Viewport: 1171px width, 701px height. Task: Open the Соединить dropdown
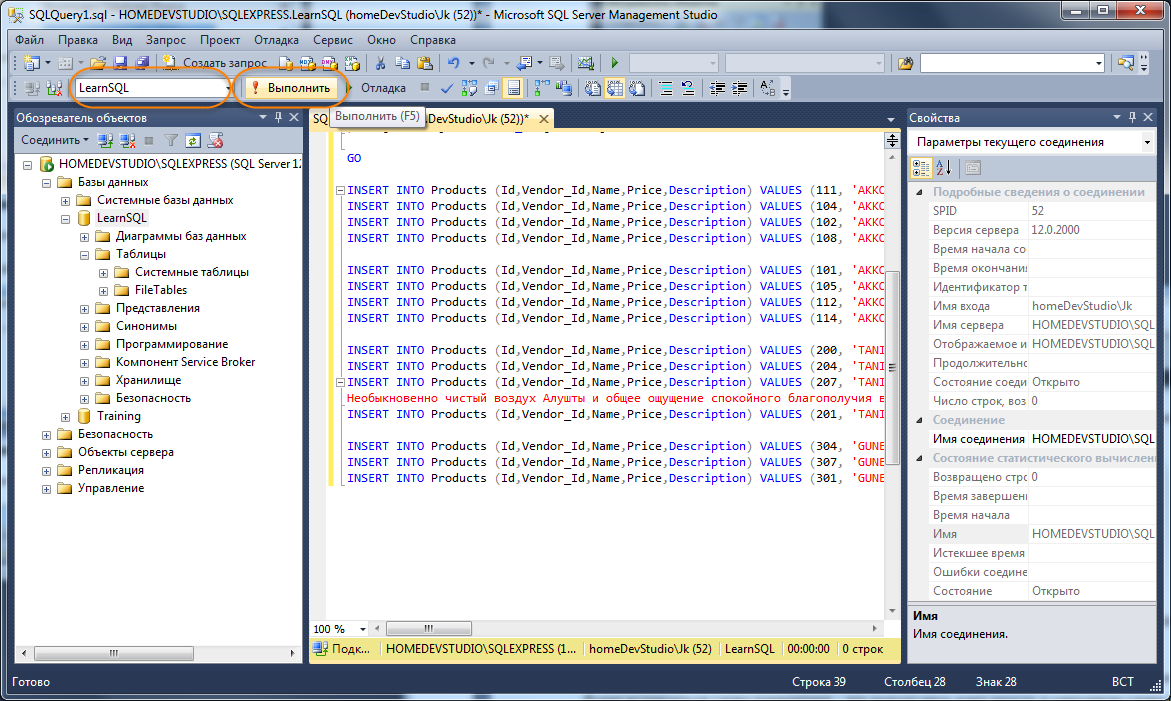click(x=54, y=140)
